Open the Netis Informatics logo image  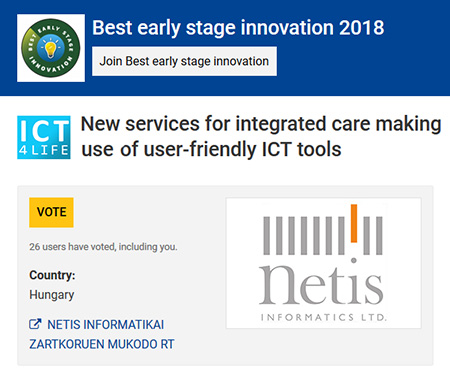tap(324, 263)
